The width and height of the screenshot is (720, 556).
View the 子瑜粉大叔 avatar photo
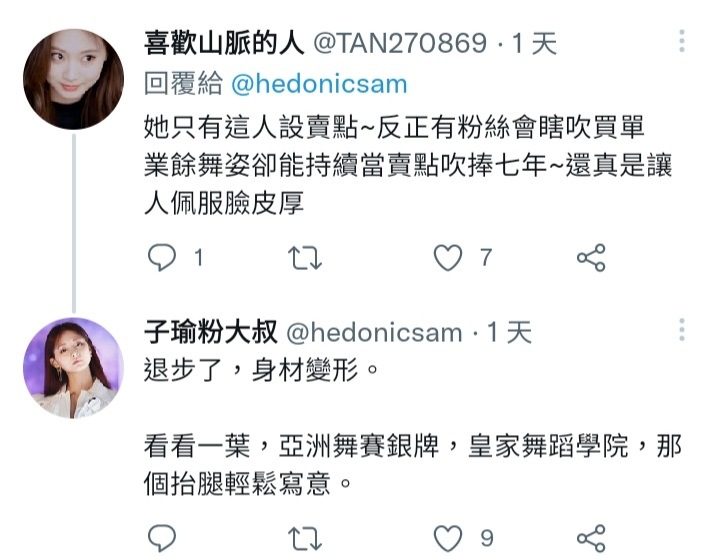[x=73, y=368]
